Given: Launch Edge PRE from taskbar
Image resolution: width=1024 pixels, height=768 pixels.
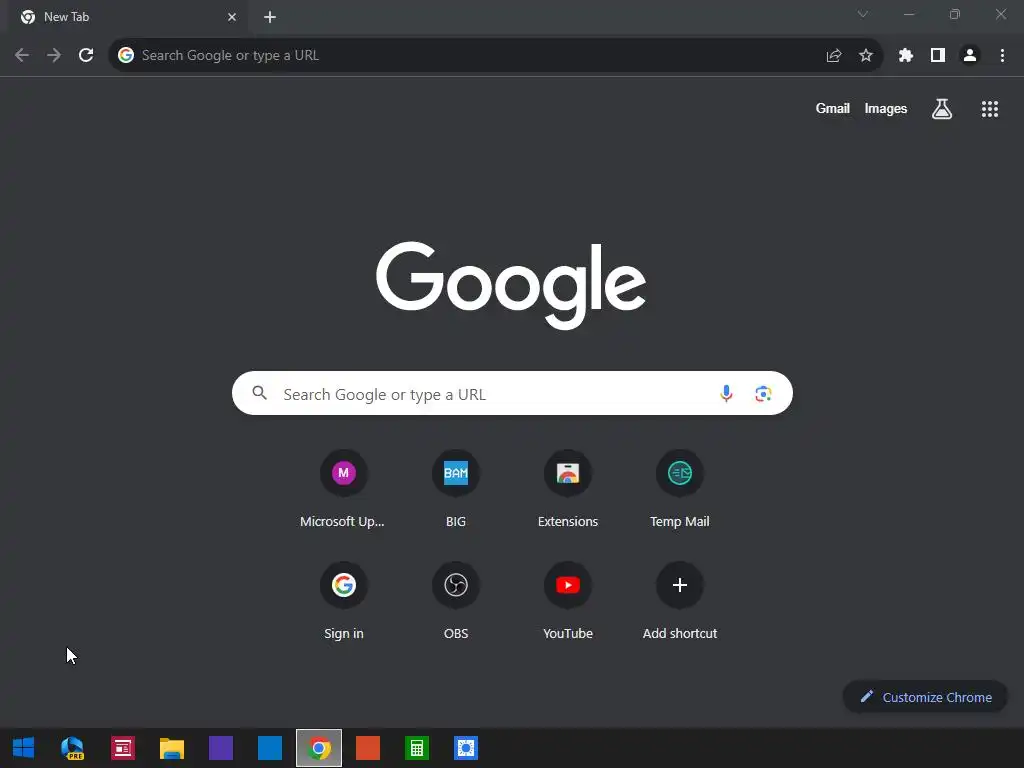Looking at the screenshot, I should [72, 748].
